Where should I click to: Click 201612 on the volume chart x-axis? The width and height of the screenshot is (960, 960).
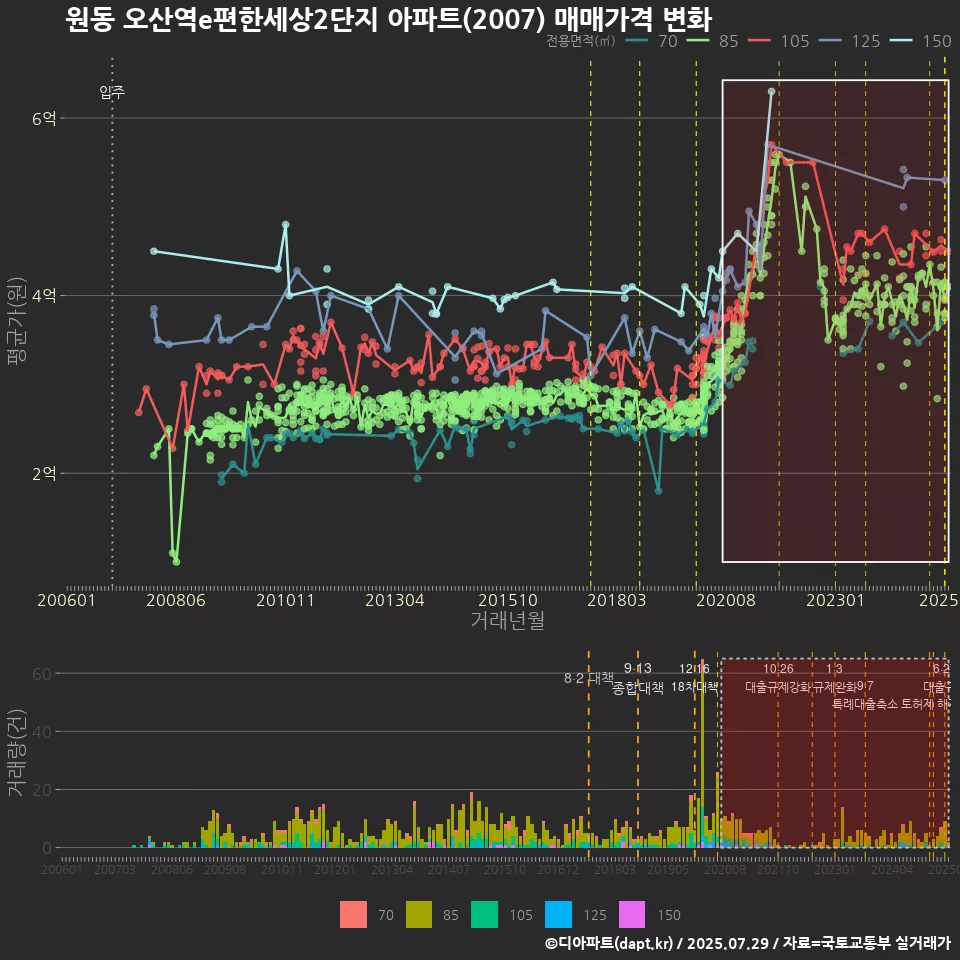coord(558,869)
